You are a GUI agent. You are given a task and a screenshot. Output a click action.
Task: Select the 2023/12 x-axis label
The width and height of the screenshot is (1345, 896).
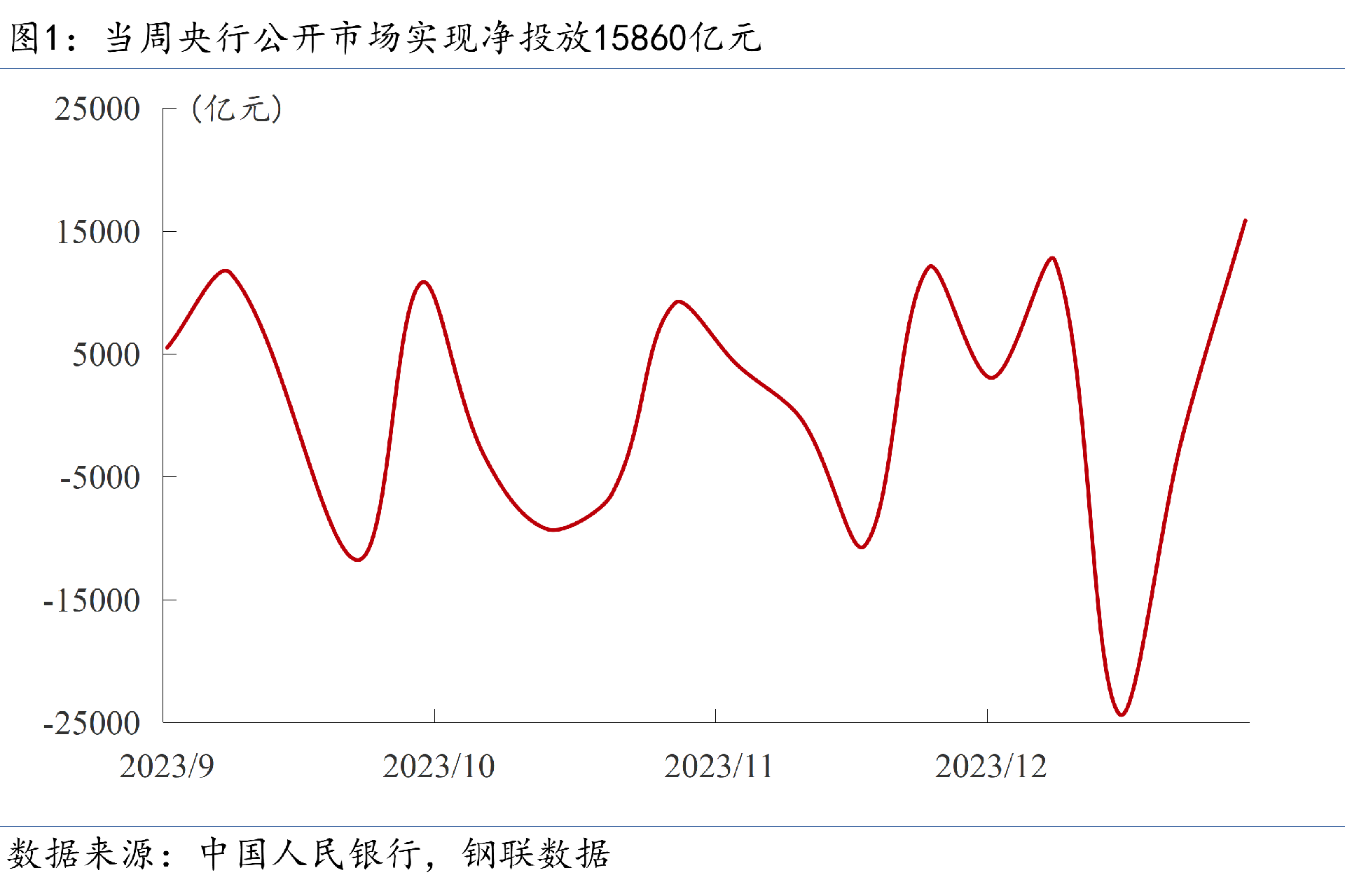click(x=991, y=766)
